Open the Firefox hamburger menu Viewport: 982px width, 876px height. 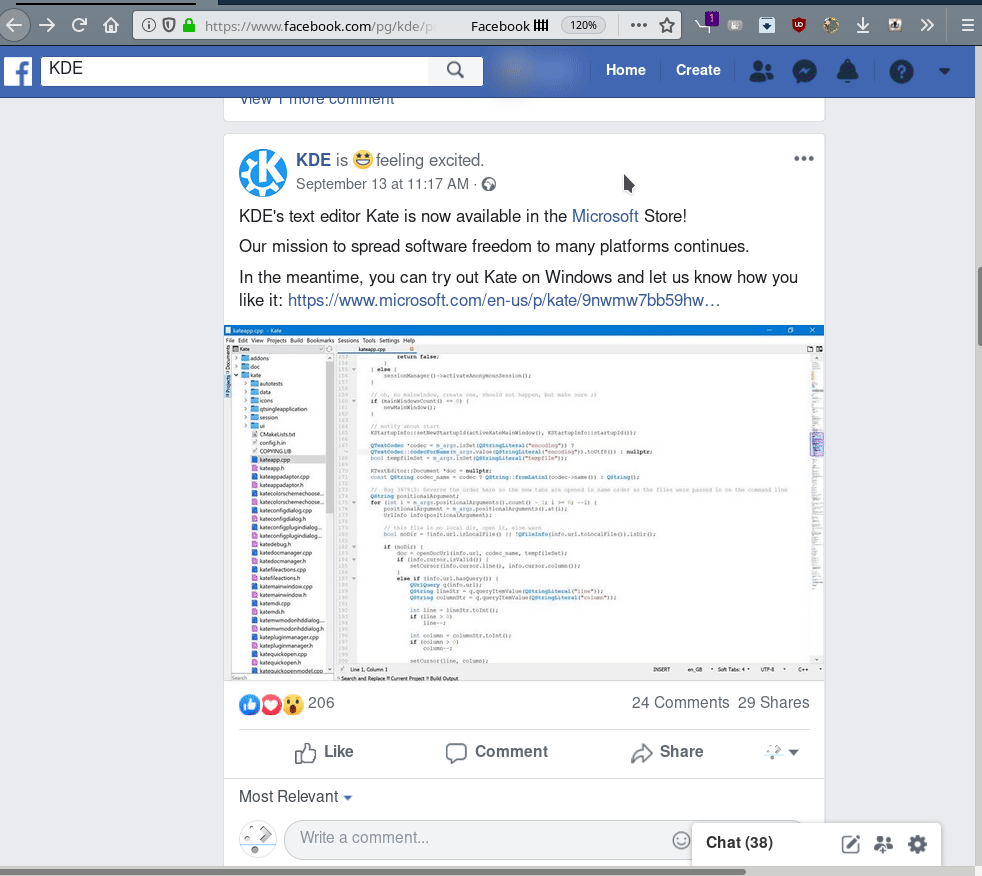pyautogui.click(x=968, y=25)
